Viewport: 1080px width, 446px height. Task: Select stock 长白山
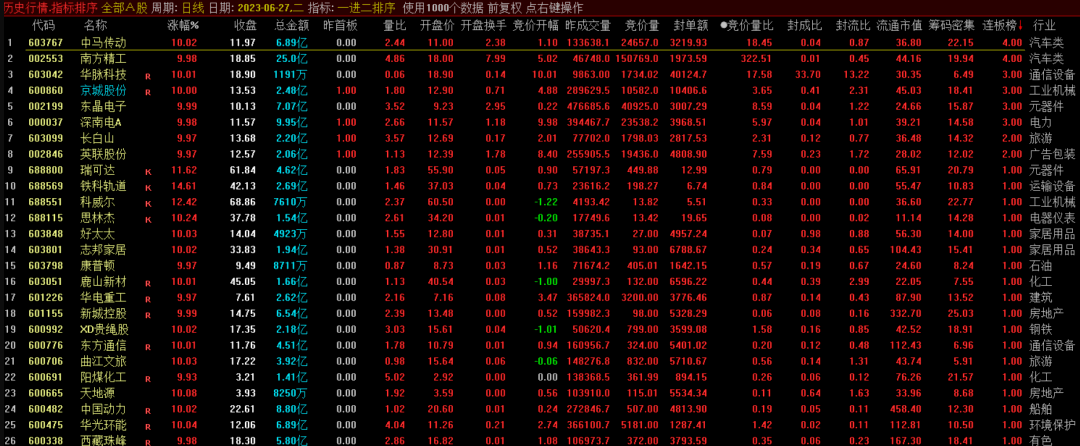(x=98, y=138)
